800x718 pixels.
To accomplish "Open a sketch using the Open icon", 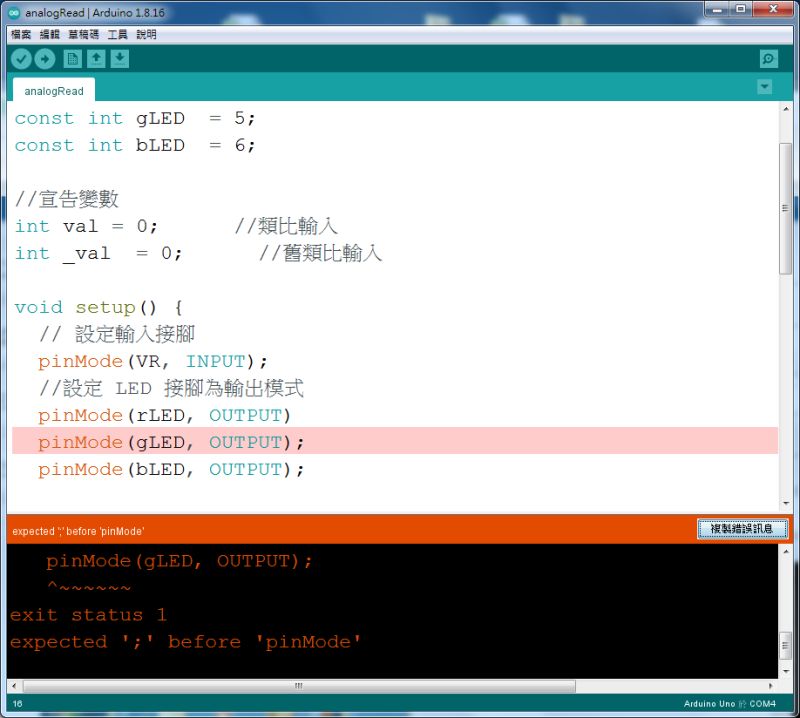I will click(96, 58).
